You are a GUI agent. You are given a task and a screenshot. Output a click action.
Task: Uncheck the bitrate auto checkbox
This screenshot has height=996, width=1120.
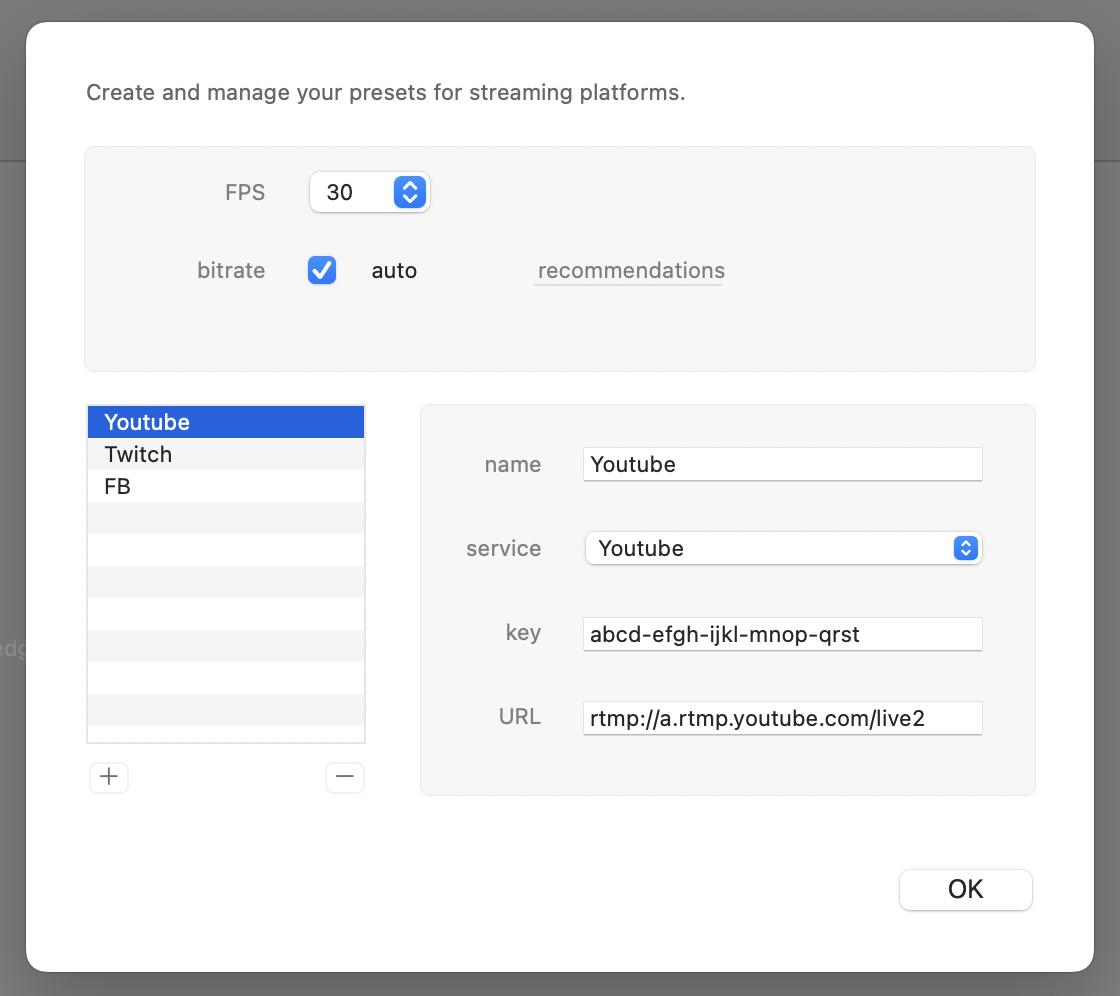[322, 271]
